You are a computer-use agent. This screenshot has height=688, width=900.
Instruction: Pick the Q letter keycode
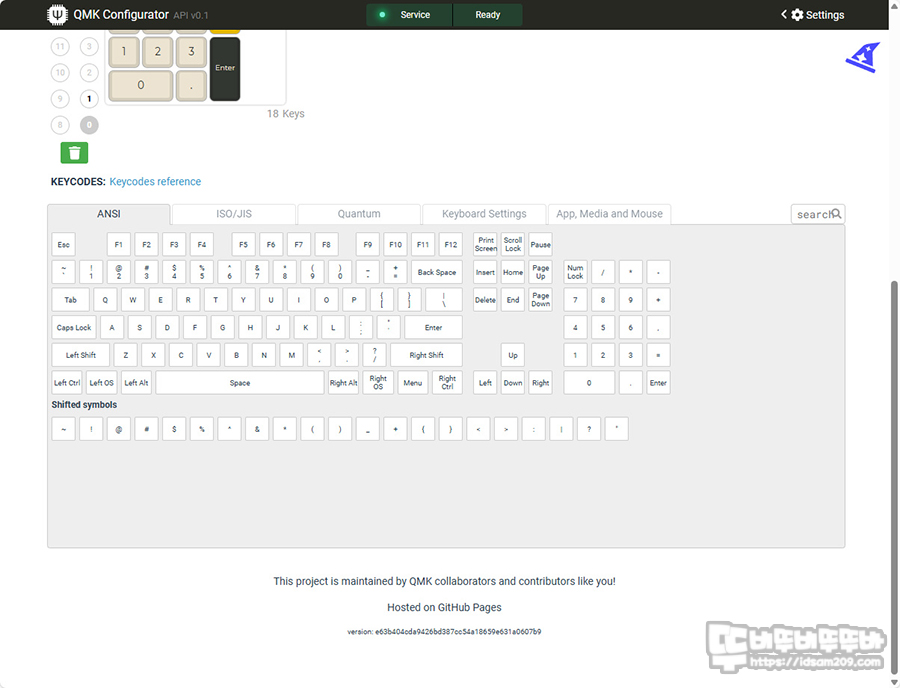(104, 300)
